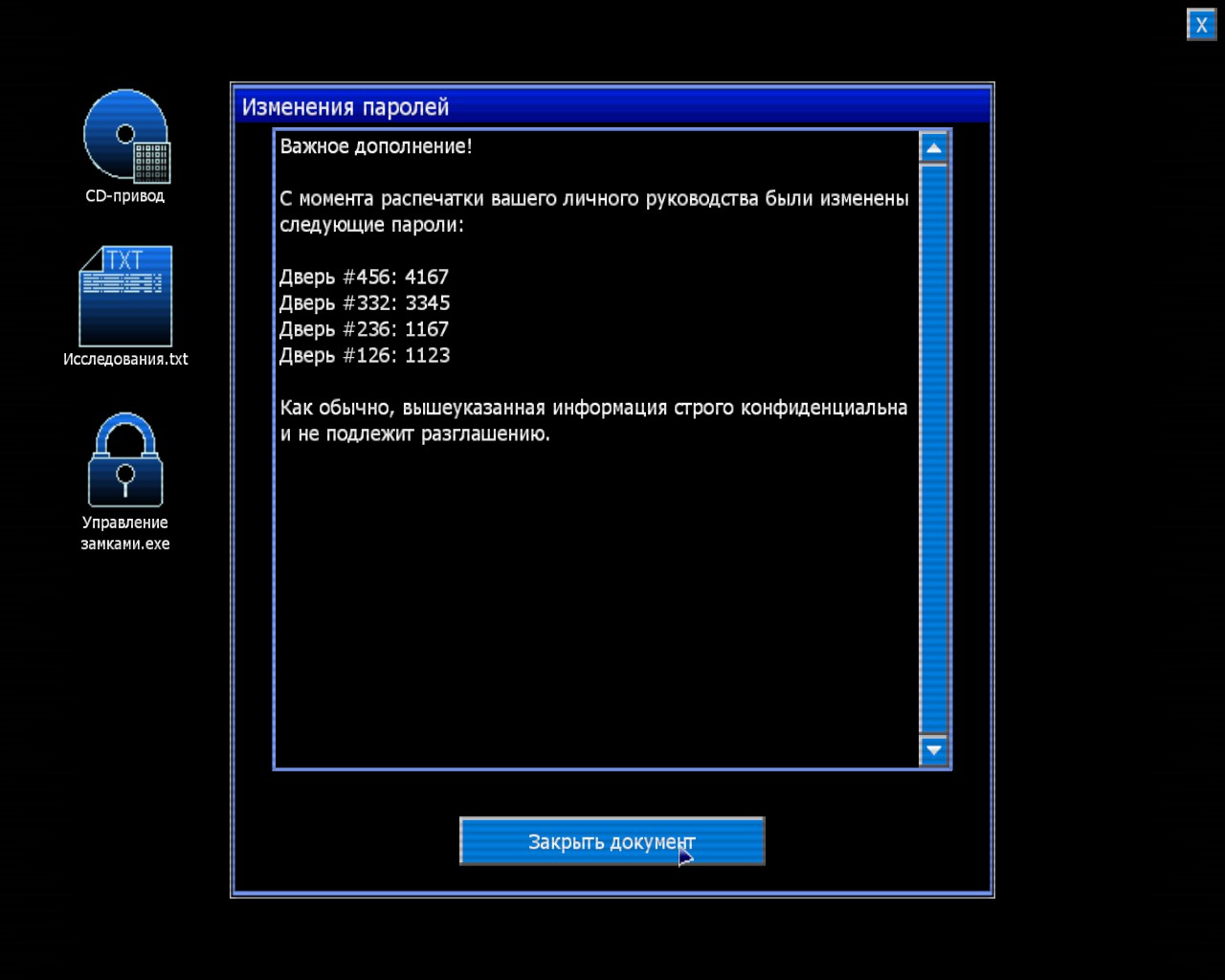Screen dimensions: 1225x980
Task: Click the Изменения паролей title bar
Action: click(x=612, y=106)
